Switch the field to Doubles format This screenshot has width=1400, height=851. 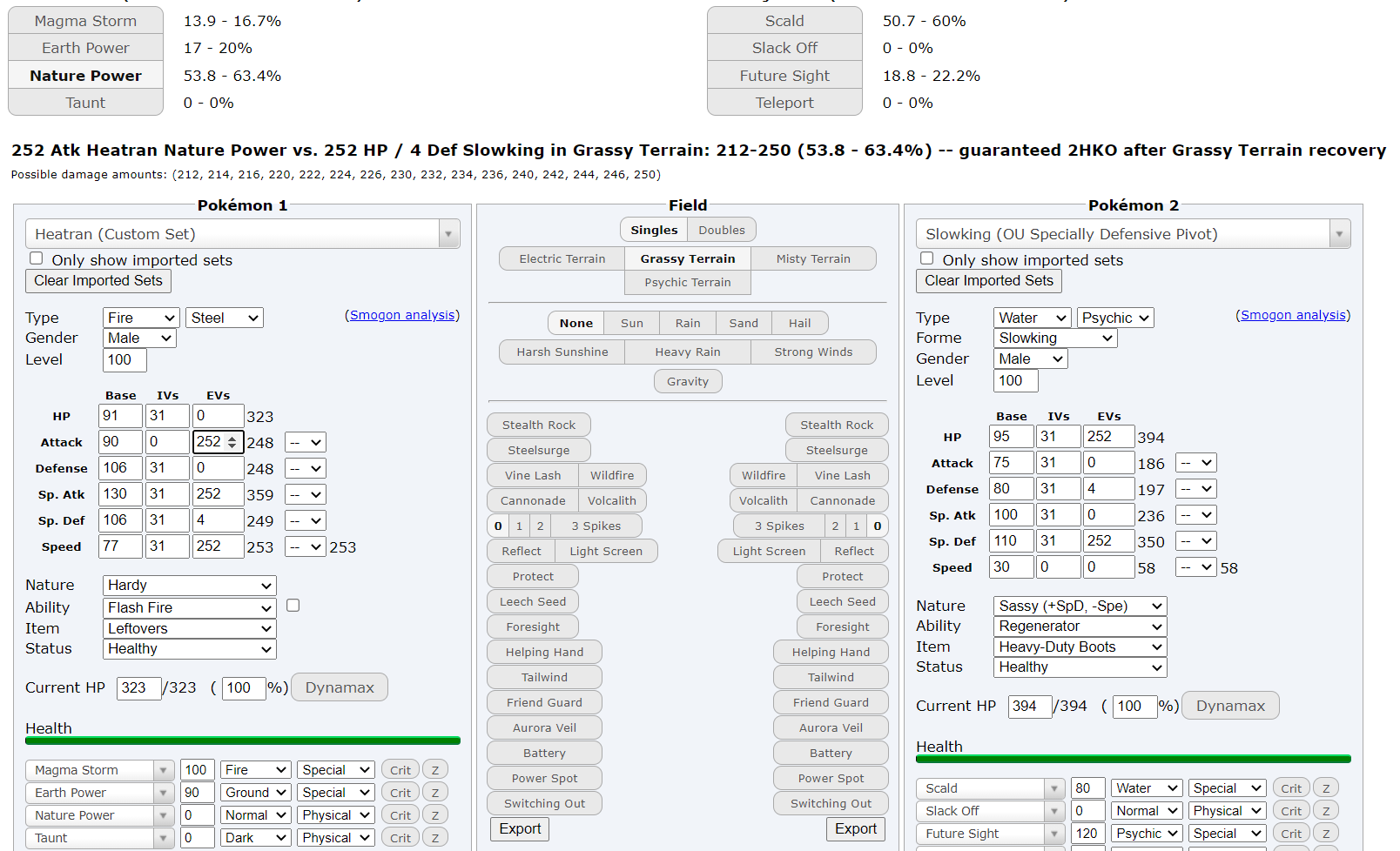(722, 230)
